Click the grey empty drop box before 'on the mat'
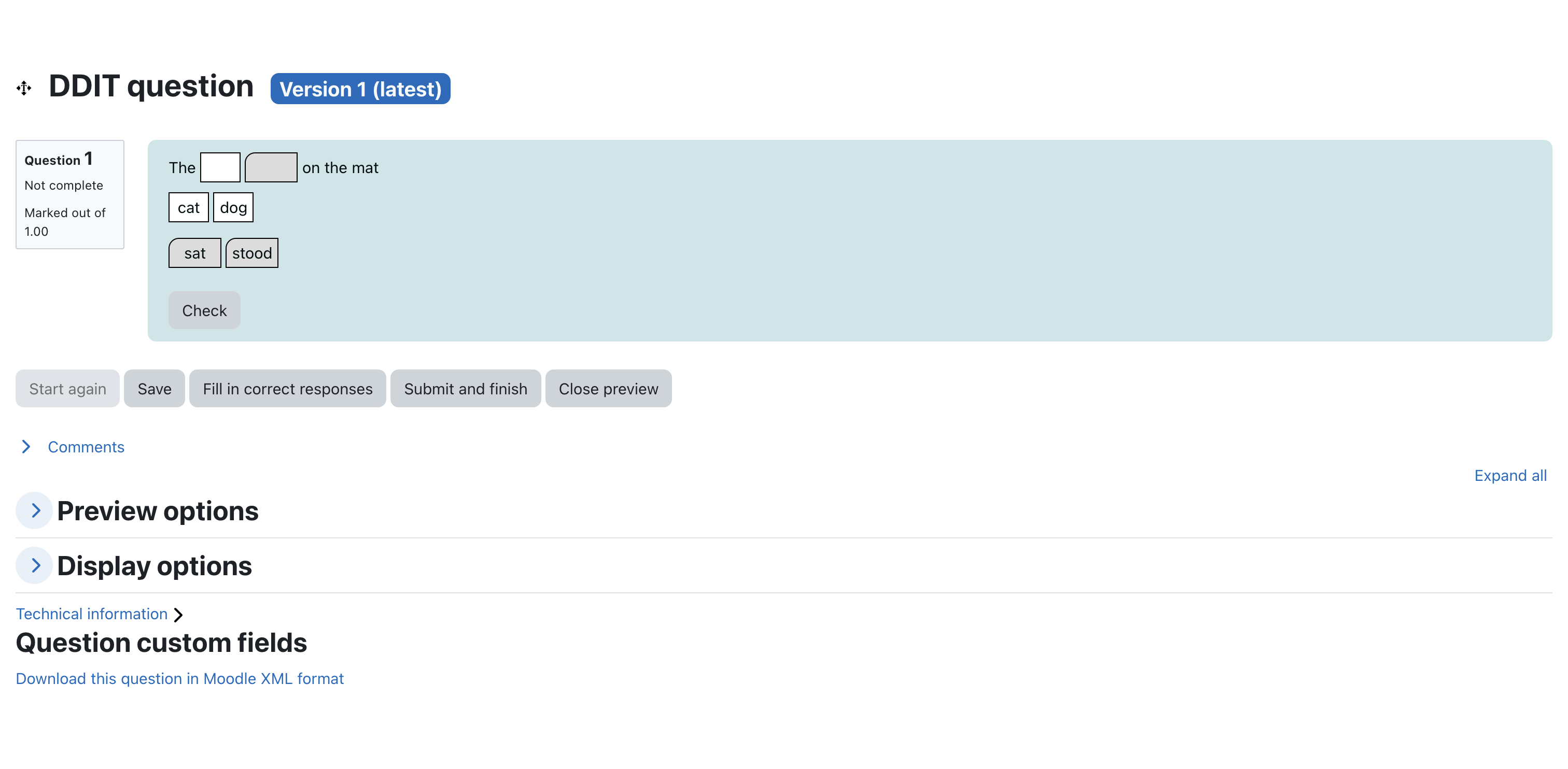 pyautogui.click(x=271, y=167)
